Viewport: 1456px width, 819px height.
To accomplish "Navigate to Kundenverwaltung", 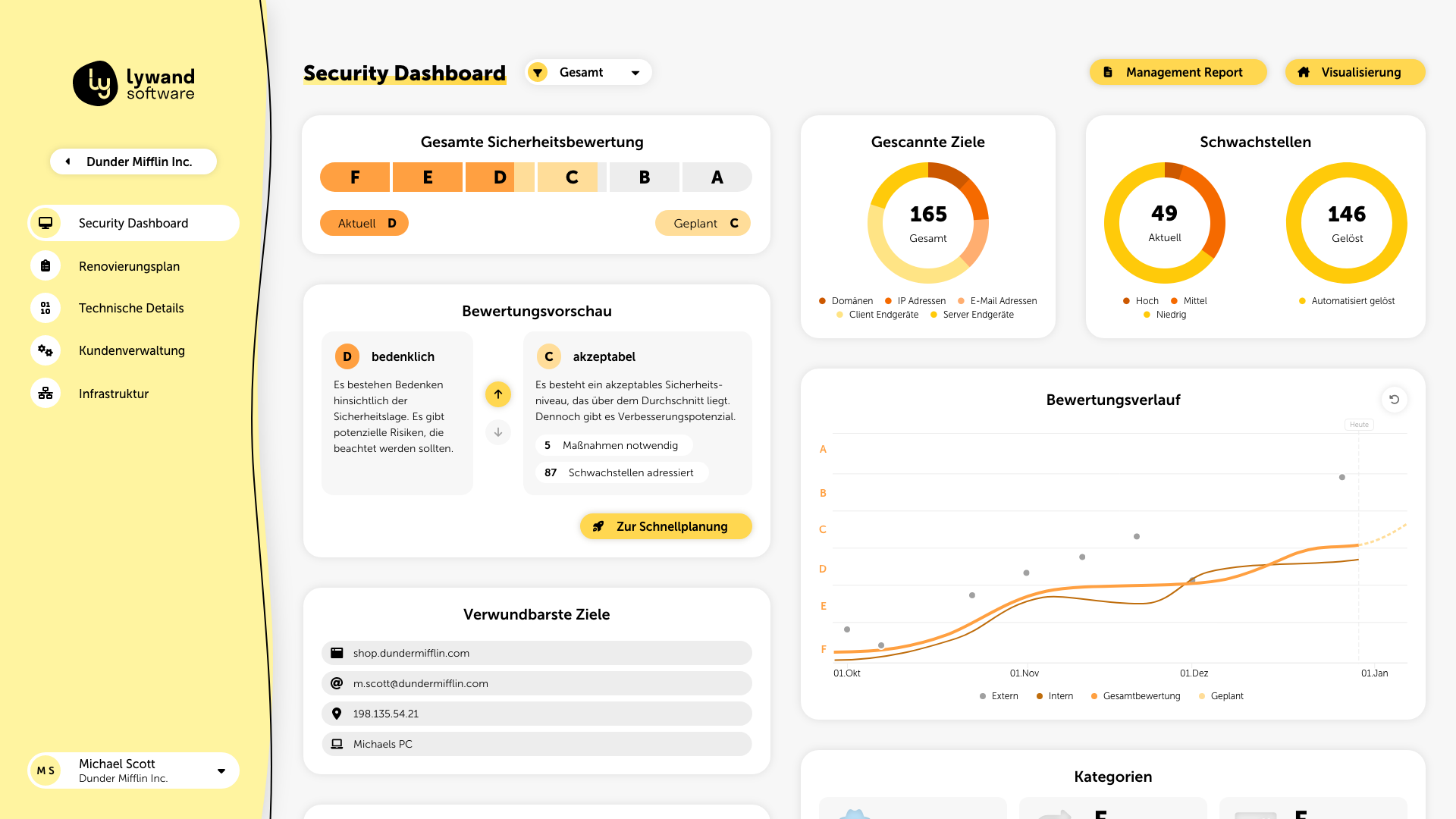I will point(133,350).
